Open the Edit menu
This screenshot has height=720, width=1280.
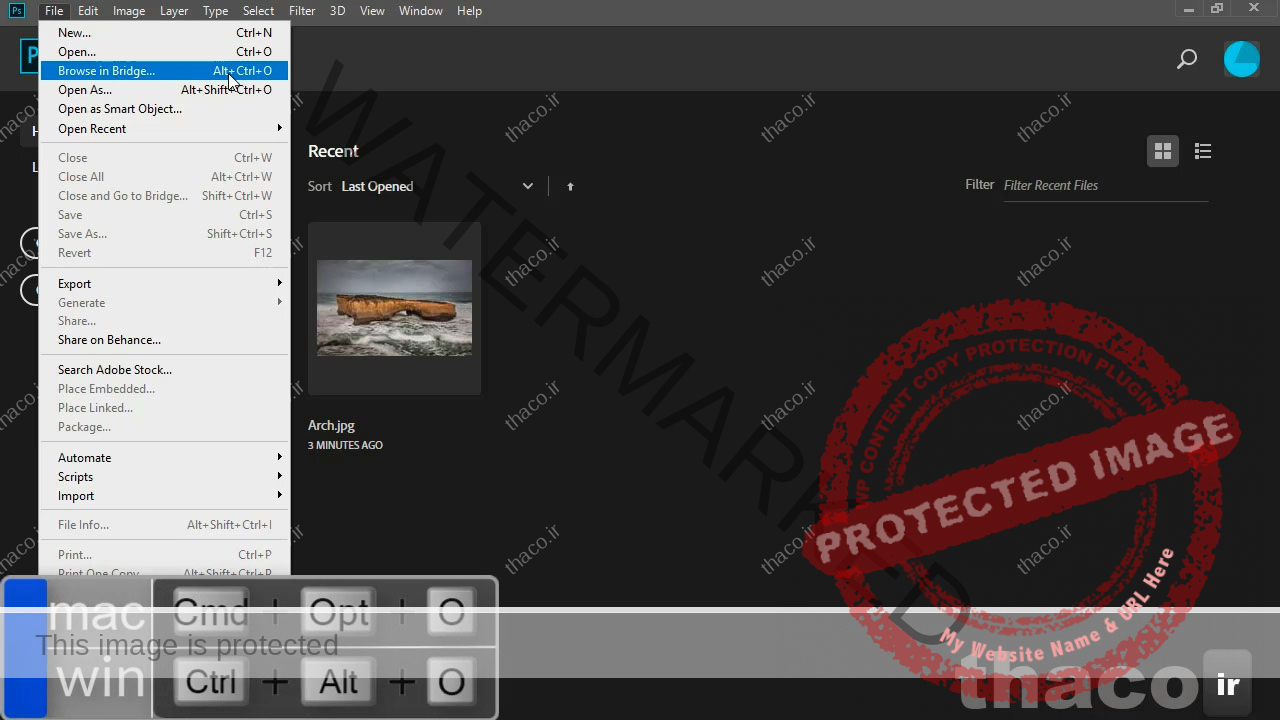pyautogui.click(x=88, y=10)
